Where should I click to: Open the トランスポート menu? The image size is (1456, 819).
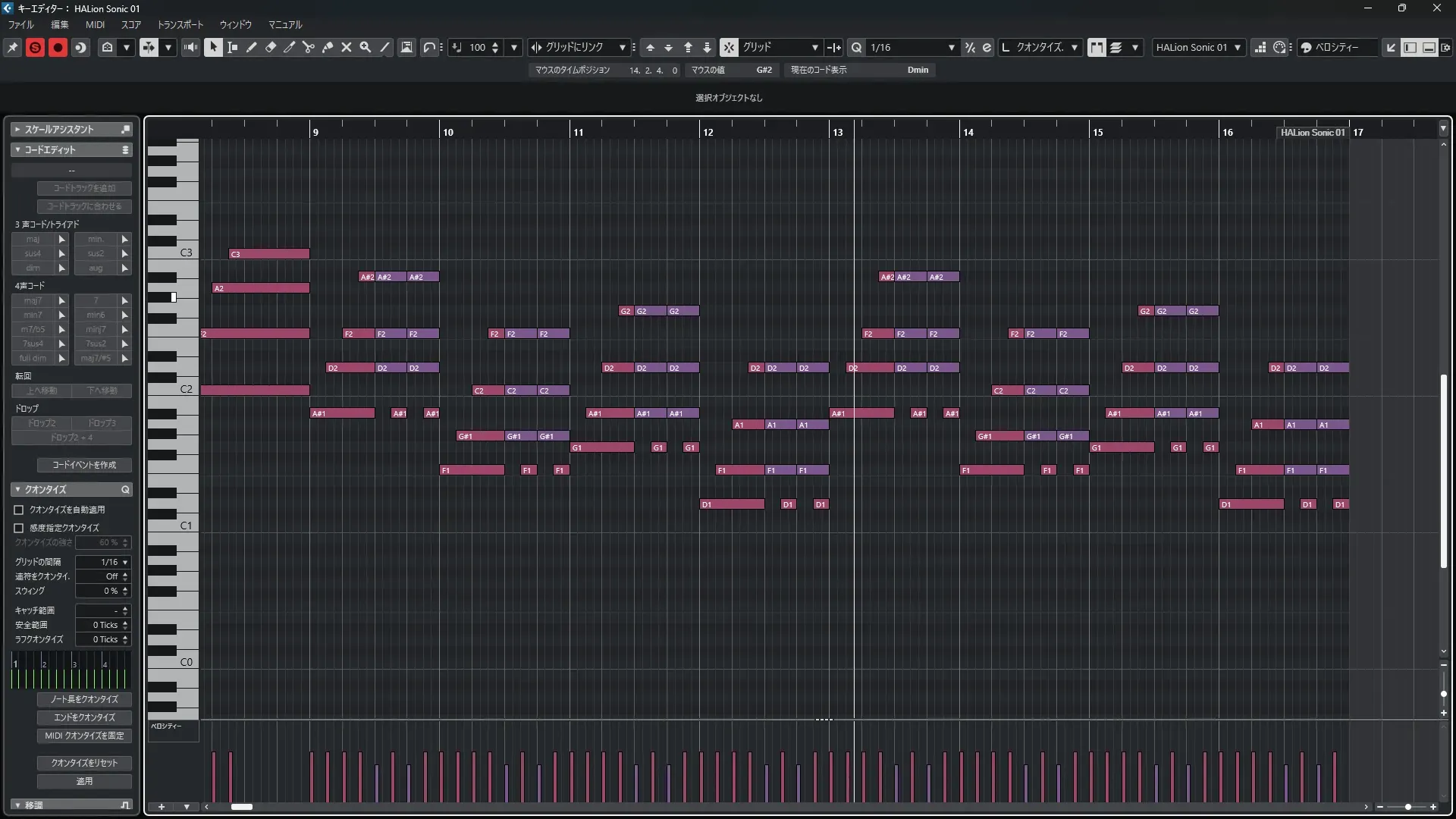click(180, 24)
